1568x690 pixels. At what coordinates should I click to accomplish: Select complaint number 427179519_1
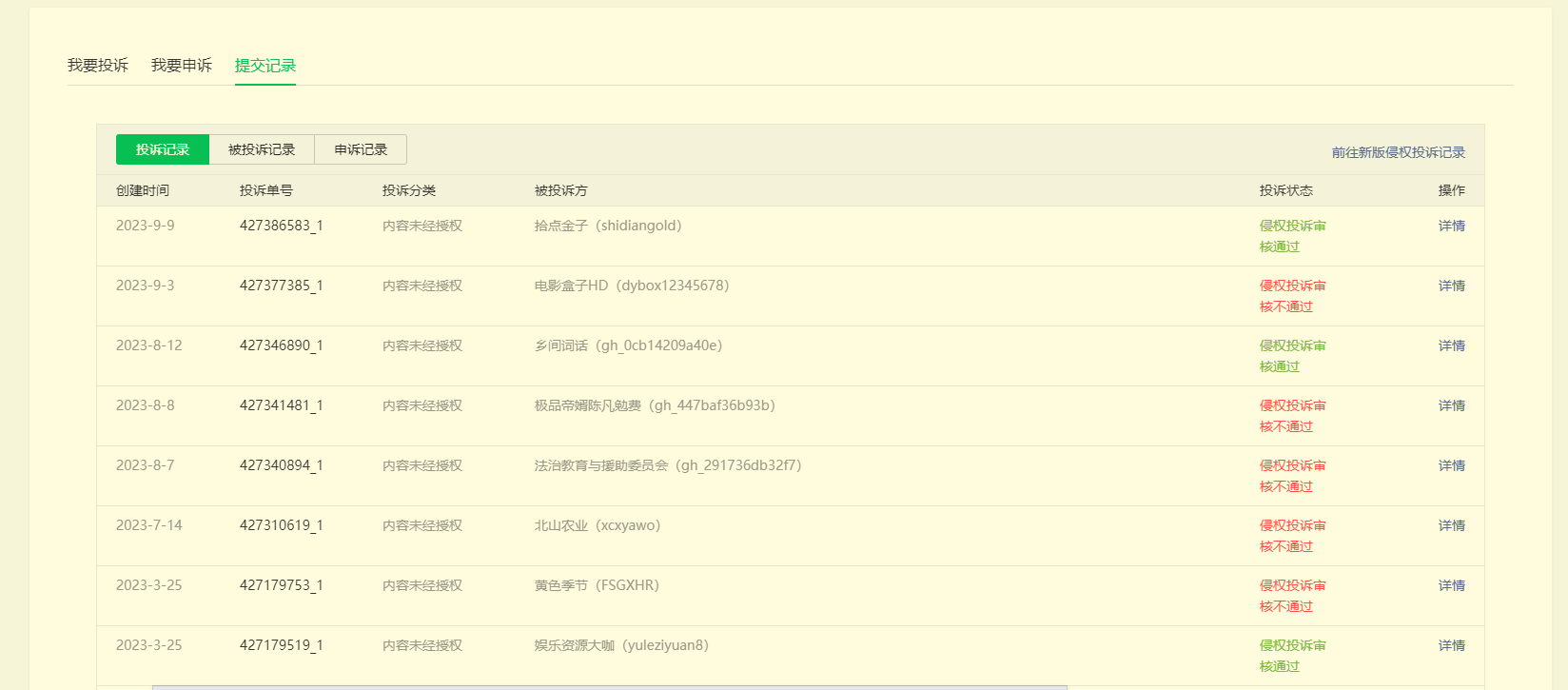tap(282, 645)
